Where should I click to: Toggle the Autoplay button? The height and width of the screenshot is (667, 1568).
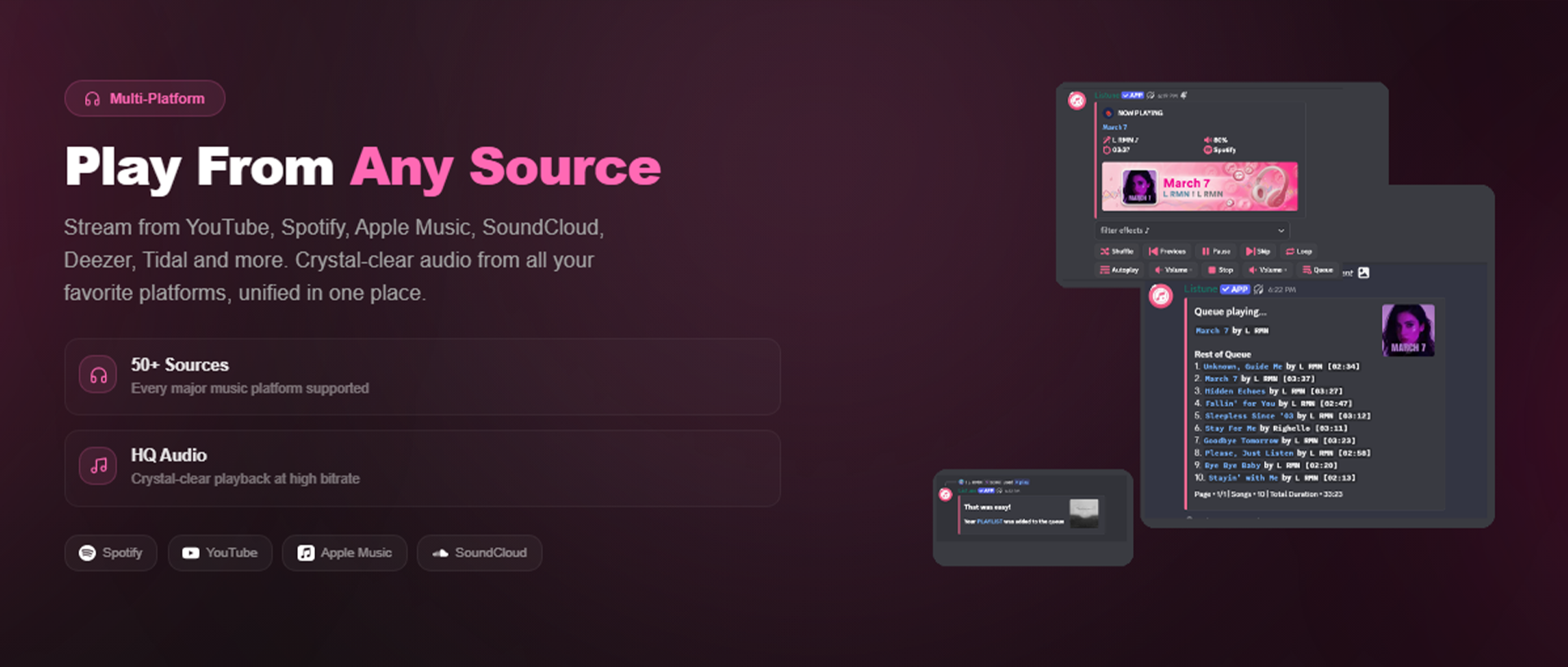(1119, 269)
